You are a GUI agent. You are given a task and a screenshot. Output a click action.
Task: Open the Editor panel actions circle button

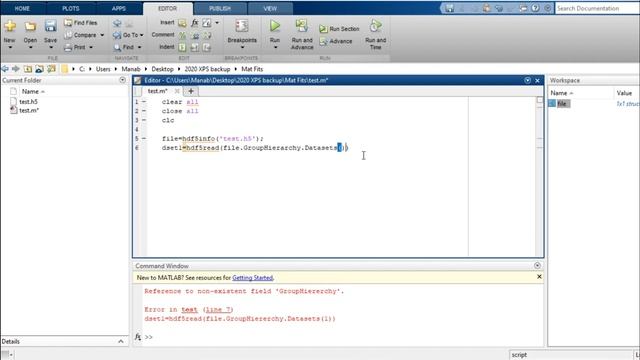(528, 80)
